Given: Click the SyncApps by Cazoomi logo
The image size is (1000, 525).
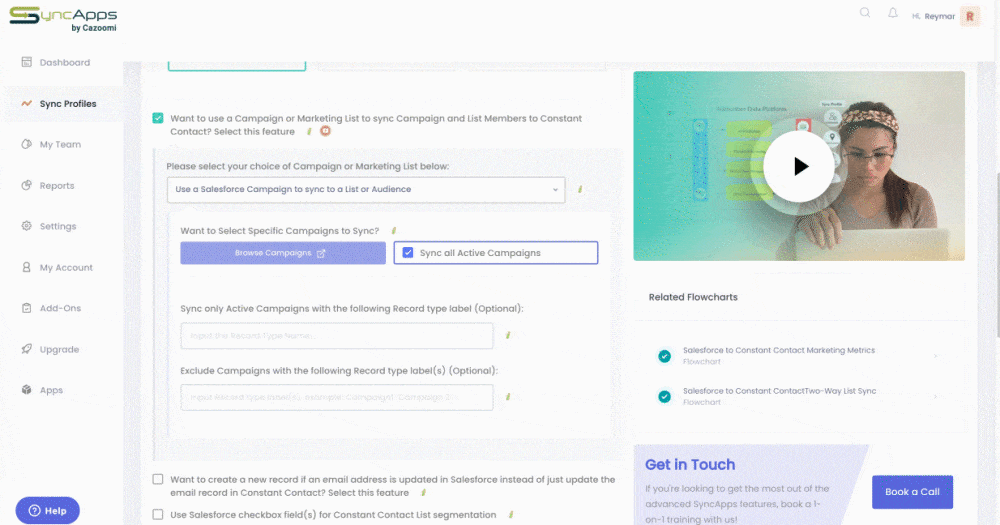Looking at the screenshot, I should pyautogui.click(x=63, y=19).
